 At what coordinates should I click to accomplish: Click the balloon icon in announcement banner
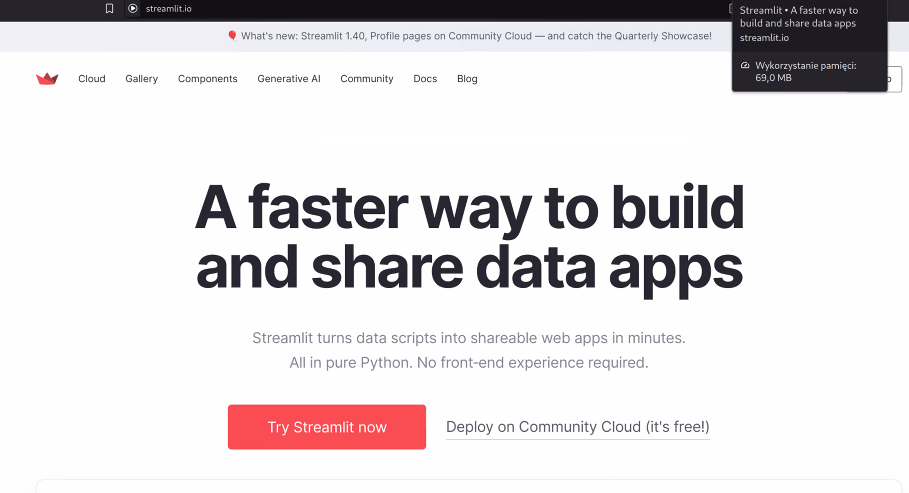click(x=232, y=36)
